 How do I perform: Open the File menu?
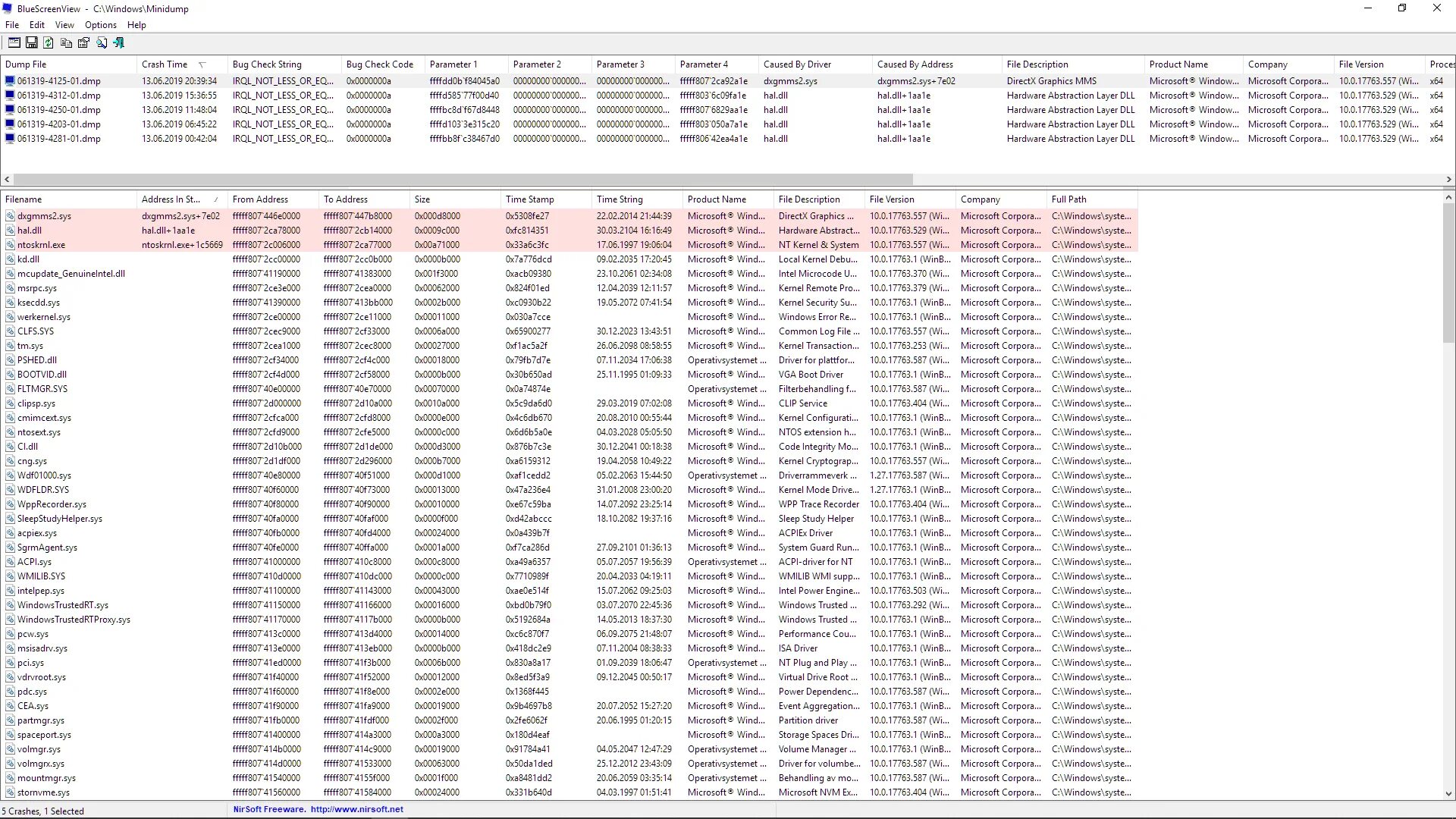(12, 25)
